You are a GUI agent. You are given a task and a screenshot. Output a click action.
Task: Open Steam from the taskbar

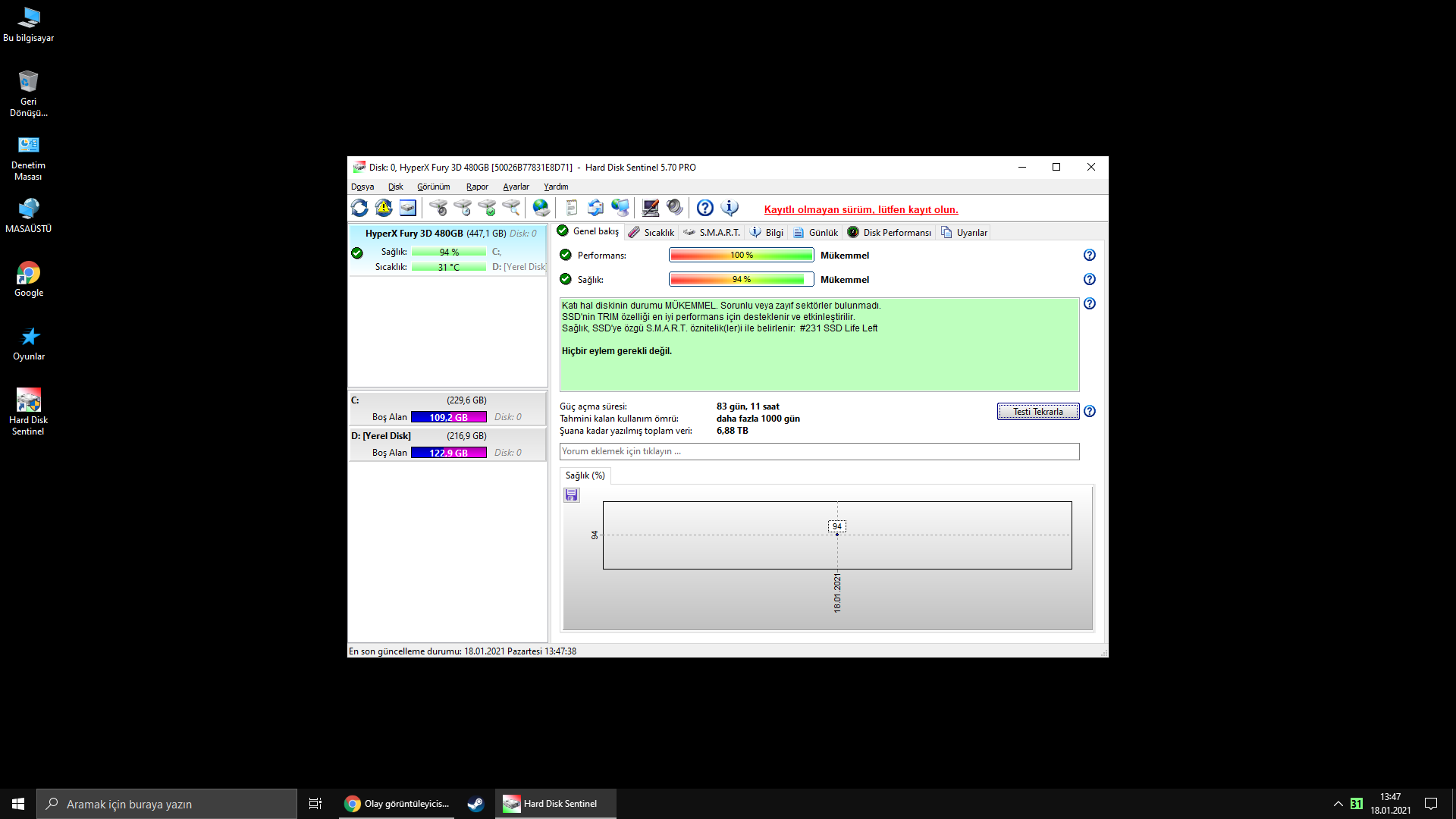[x=475, y=804]
